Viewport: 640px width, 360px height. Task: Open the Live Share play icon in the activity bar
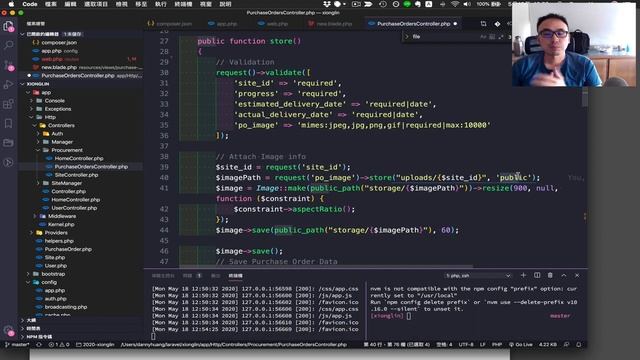(x=8, y=162)
